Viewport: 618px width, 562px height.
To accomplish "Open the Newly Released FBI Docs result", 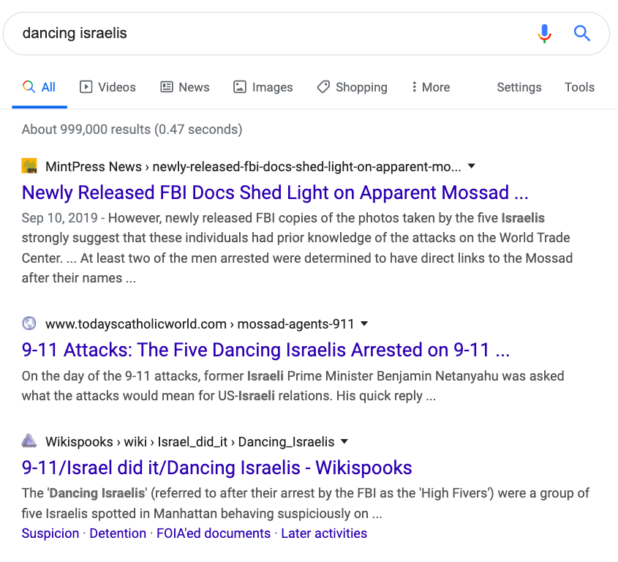I will pyautogui.click(x=275, y=192).
